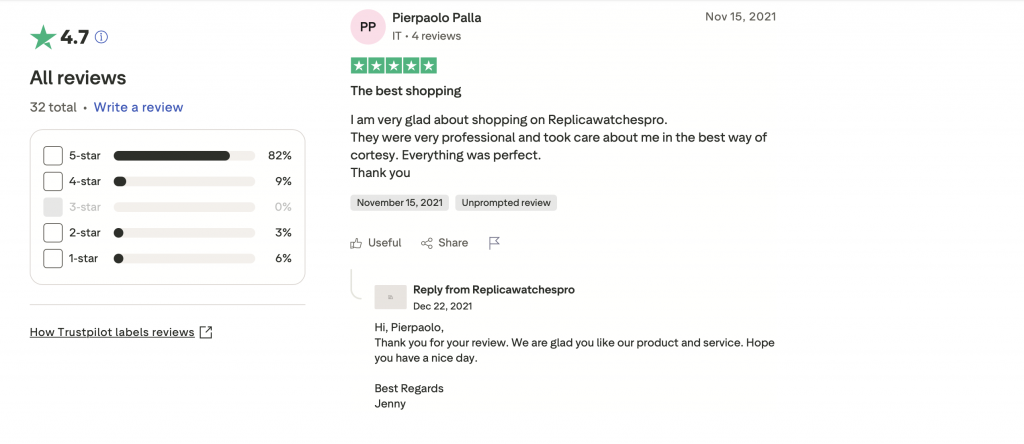
Task: Open How Trustpilot labels reviews link
Action: point(112,332)
